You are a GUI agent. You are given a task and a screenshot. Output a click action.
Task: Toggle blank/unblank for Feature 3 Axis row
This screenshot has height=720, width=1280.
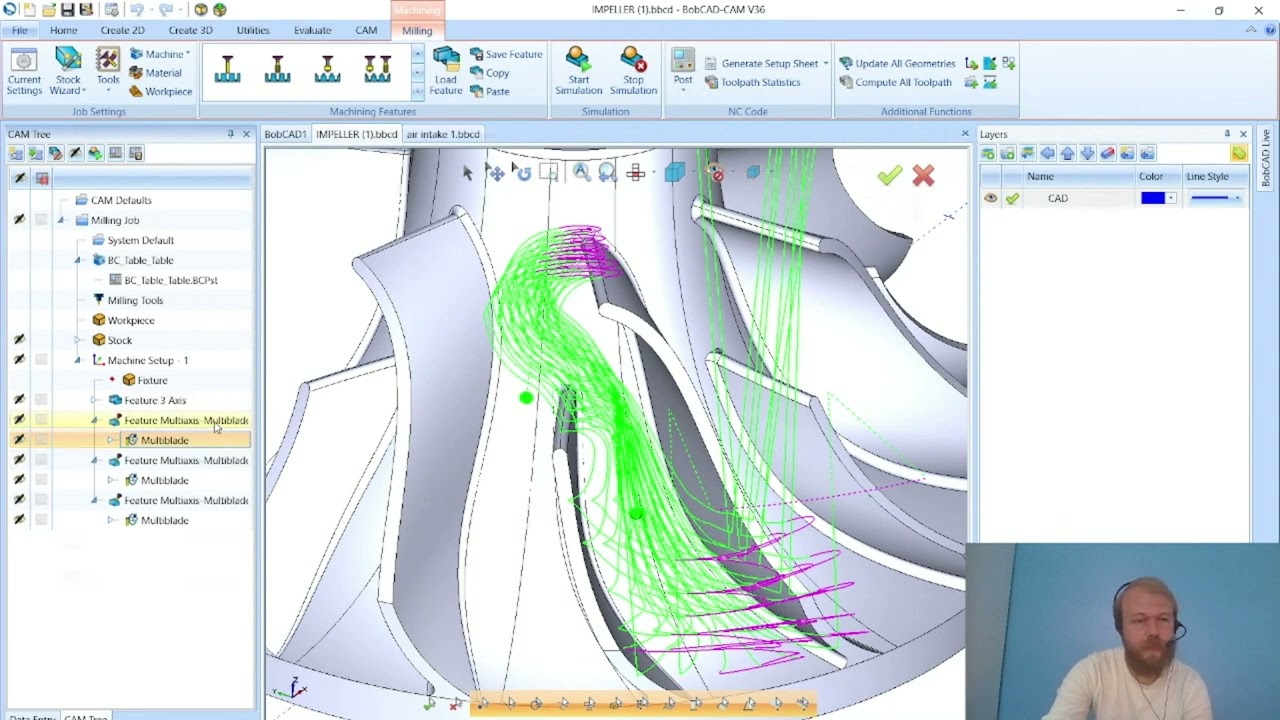tap(19, 400)
